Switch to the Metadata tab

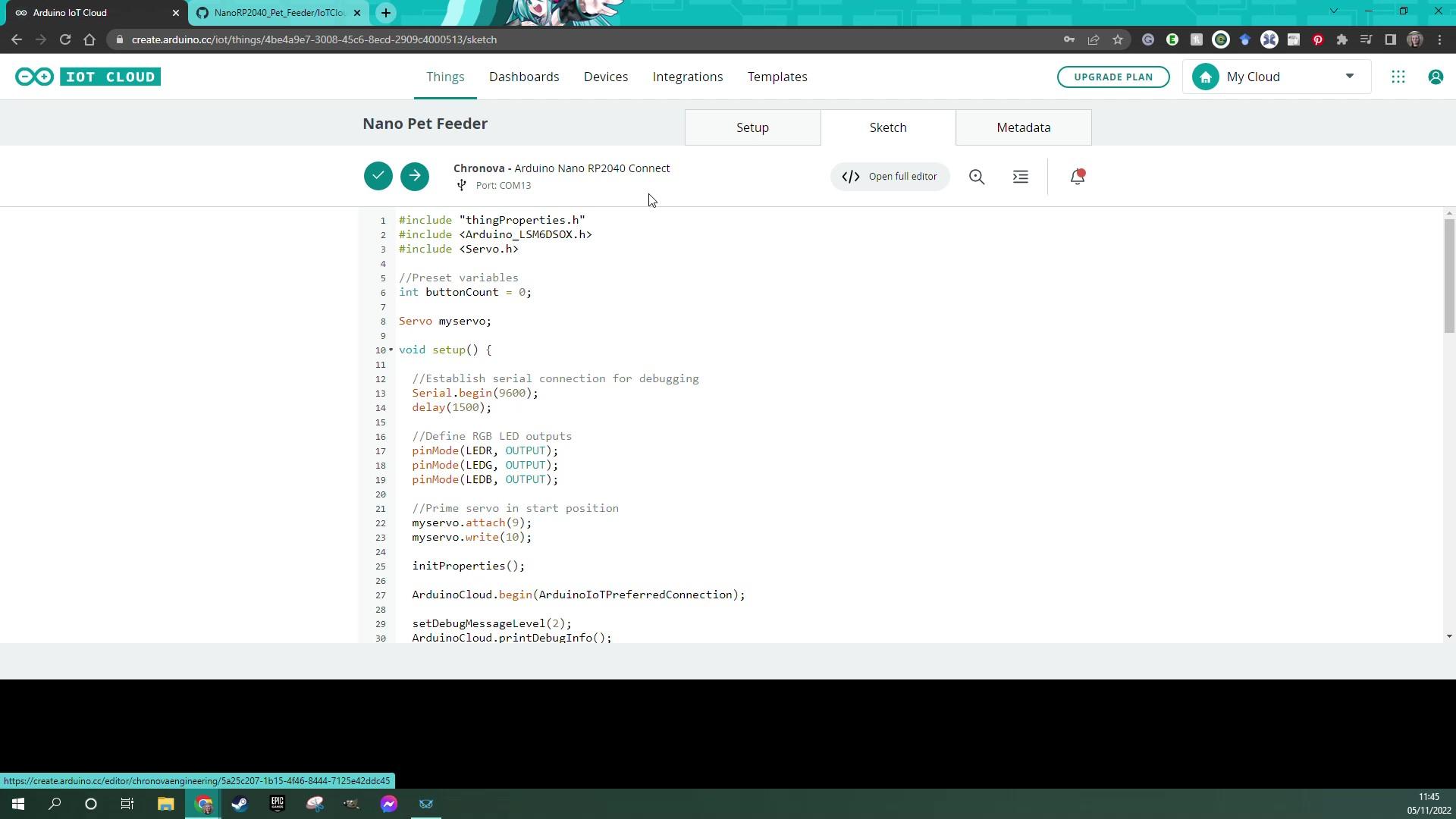1023,127
